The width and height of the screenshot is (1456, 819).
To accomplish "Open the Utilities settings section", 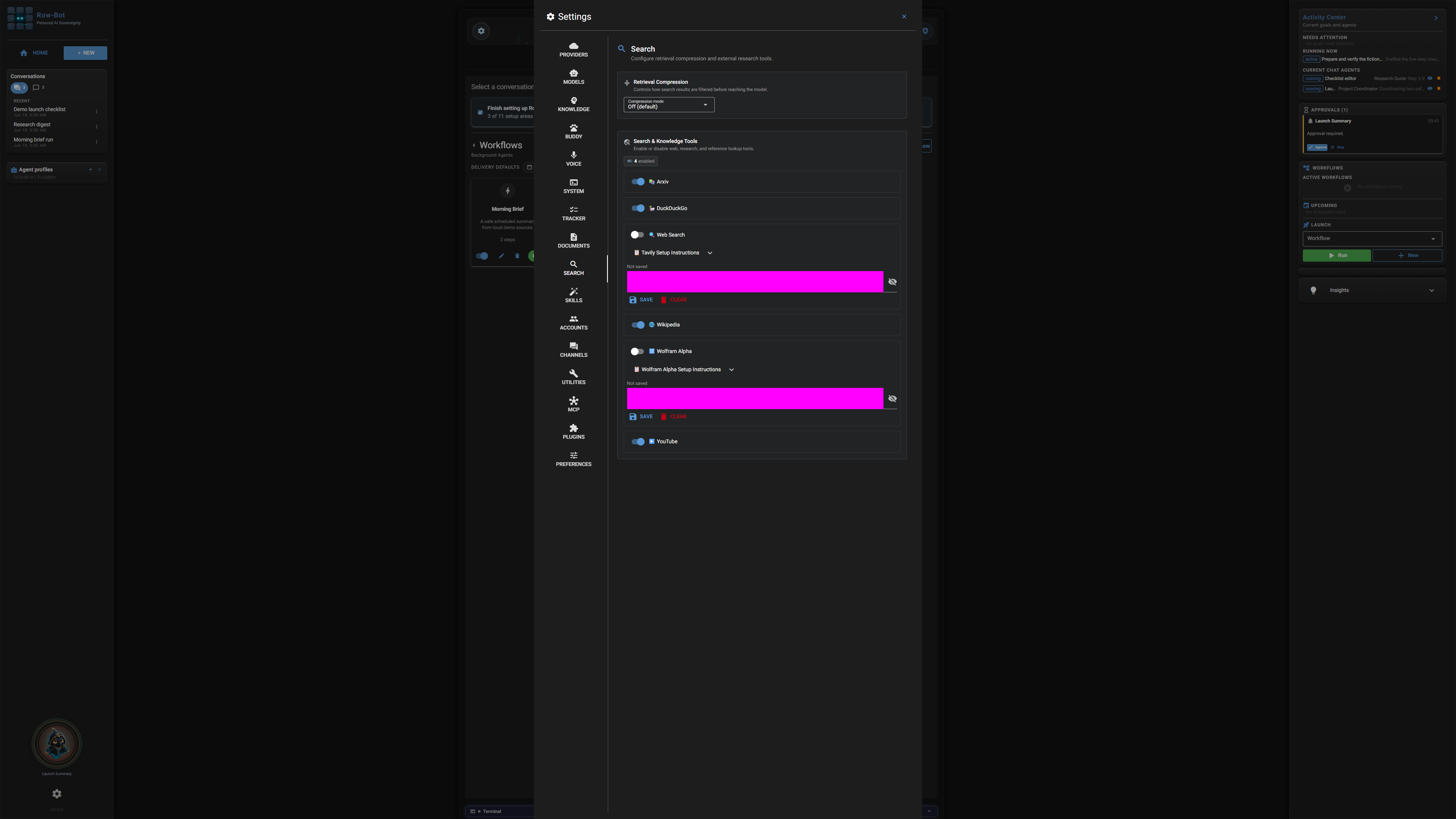I will point(573,377).
